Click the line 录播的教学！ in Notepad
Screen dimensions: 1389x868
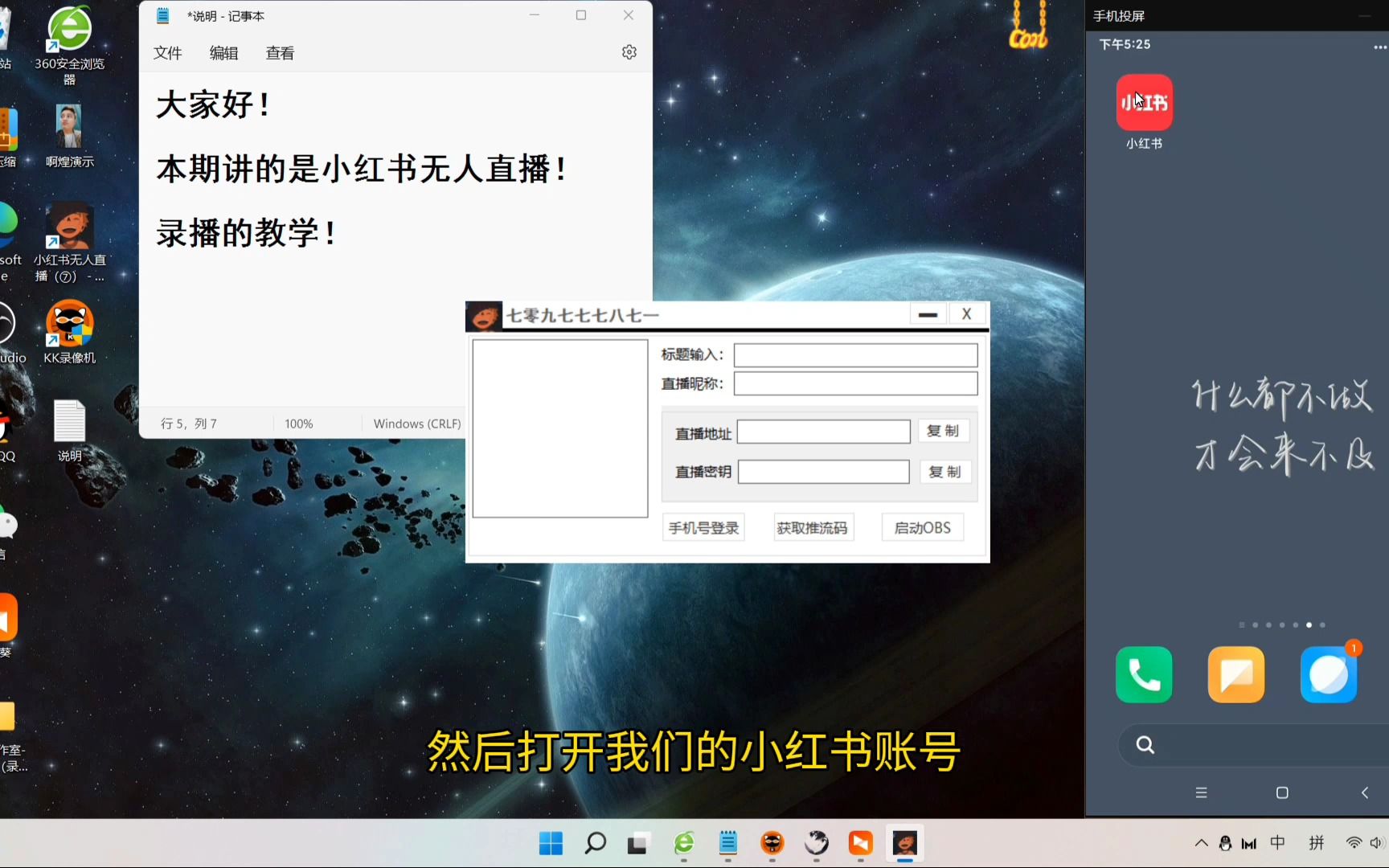click(247, 233)
